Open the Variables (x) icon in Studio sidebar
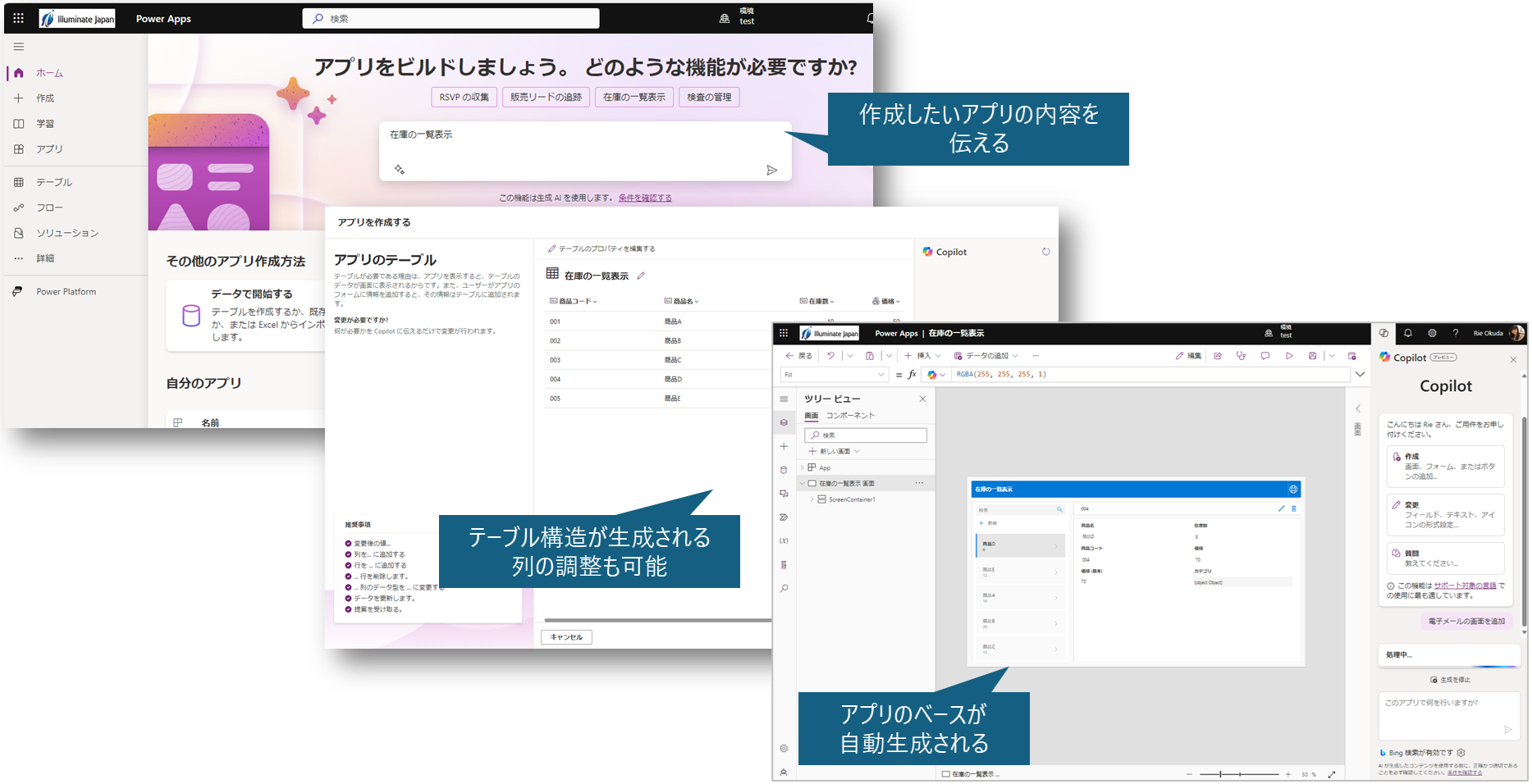 (784, 541)
